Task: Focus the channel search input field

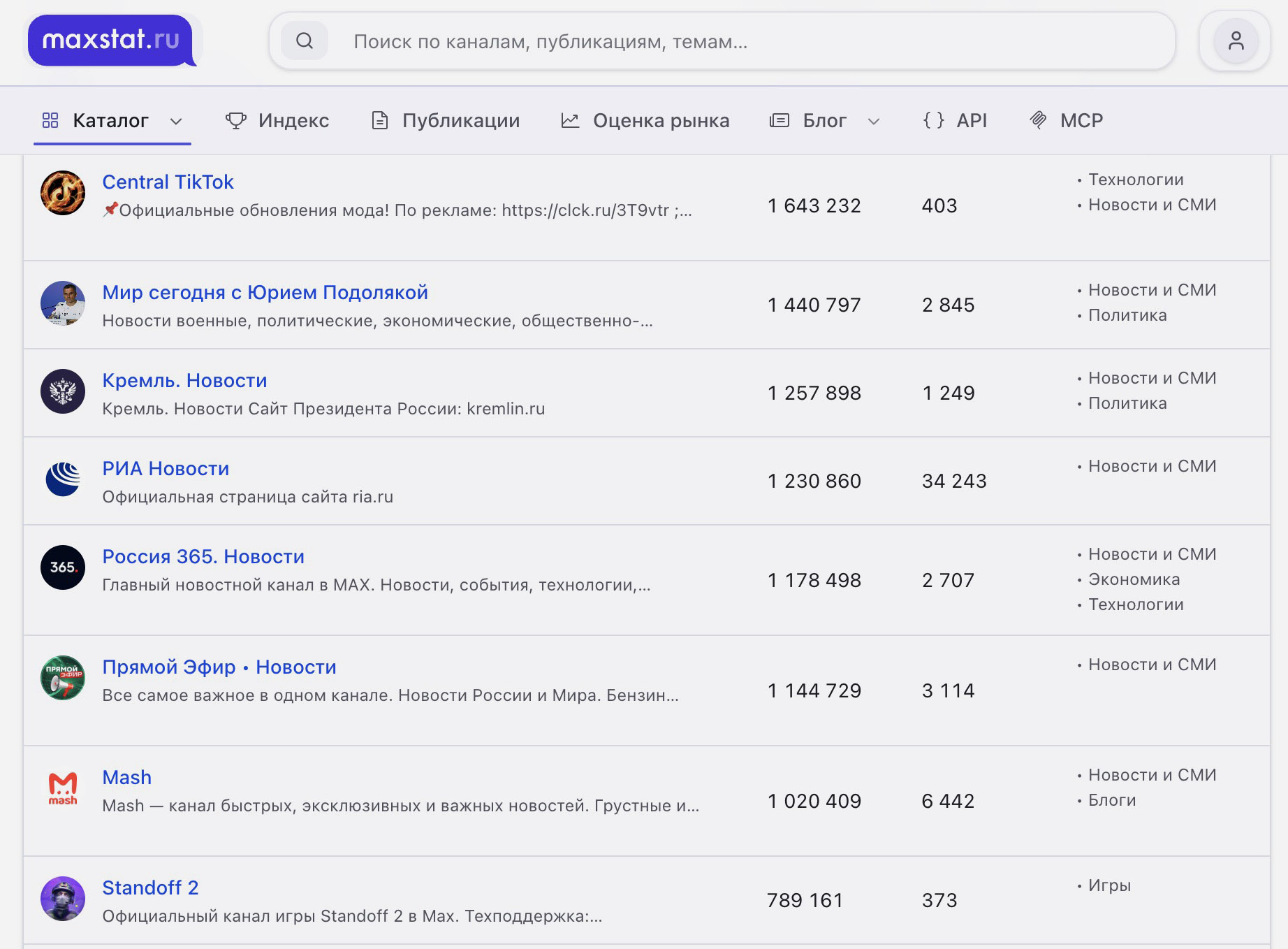Action: [x=722, y=41]
